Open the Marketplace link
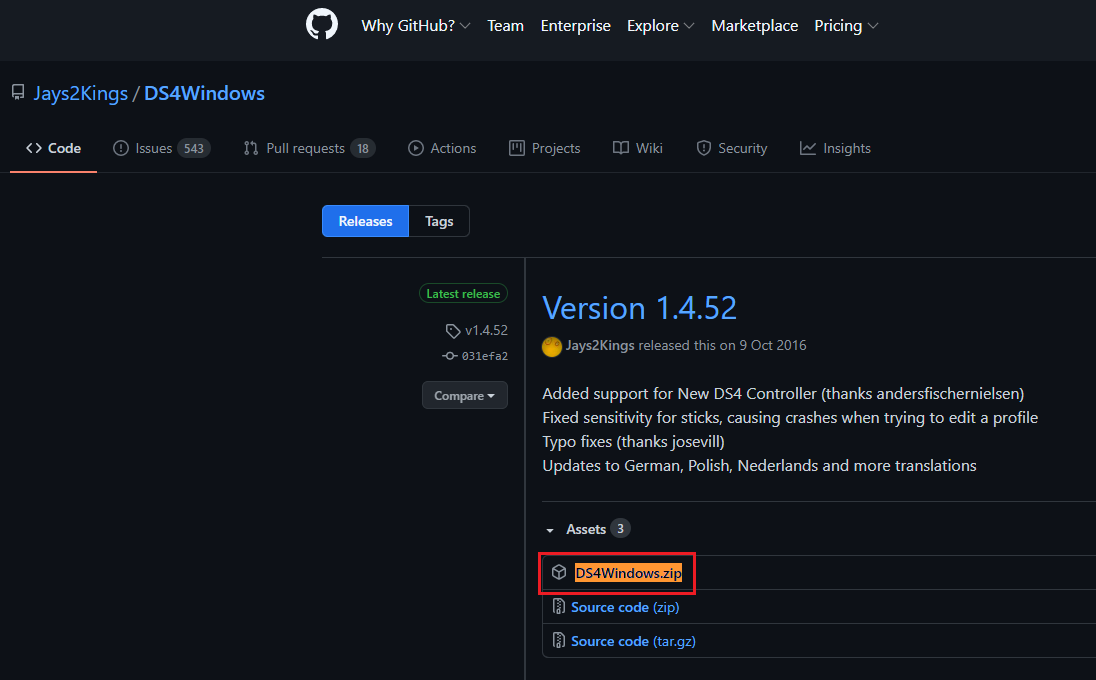Viewport: 1096px width, 680px height. (754, 26)
